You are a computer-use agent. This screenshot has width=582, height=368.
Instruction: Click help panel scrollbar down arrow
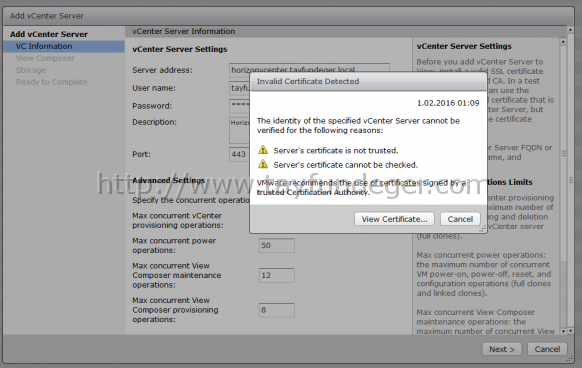563,331
